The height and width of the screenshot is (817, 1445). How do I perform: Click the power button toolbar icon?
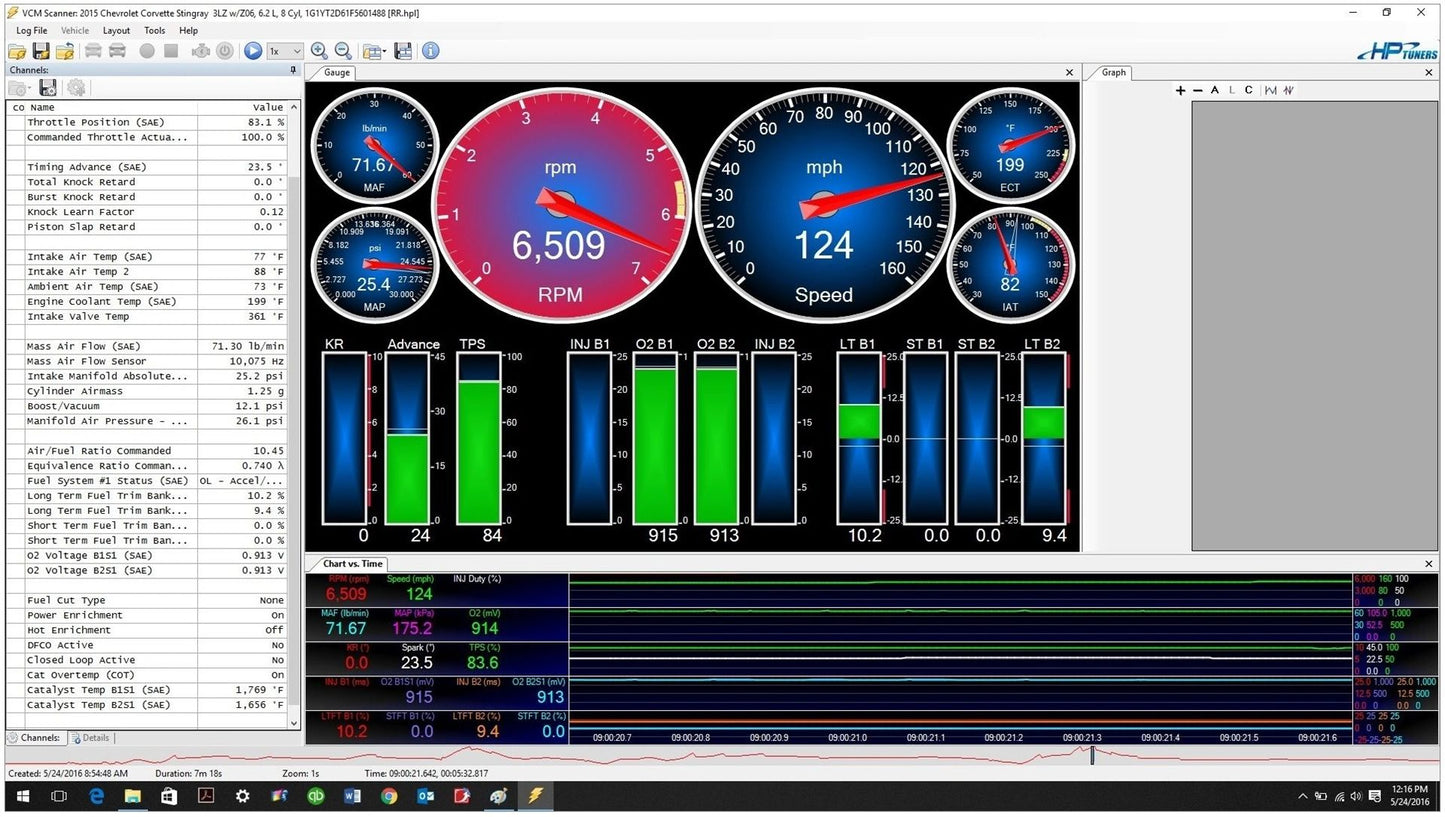[x=225, y=50]
